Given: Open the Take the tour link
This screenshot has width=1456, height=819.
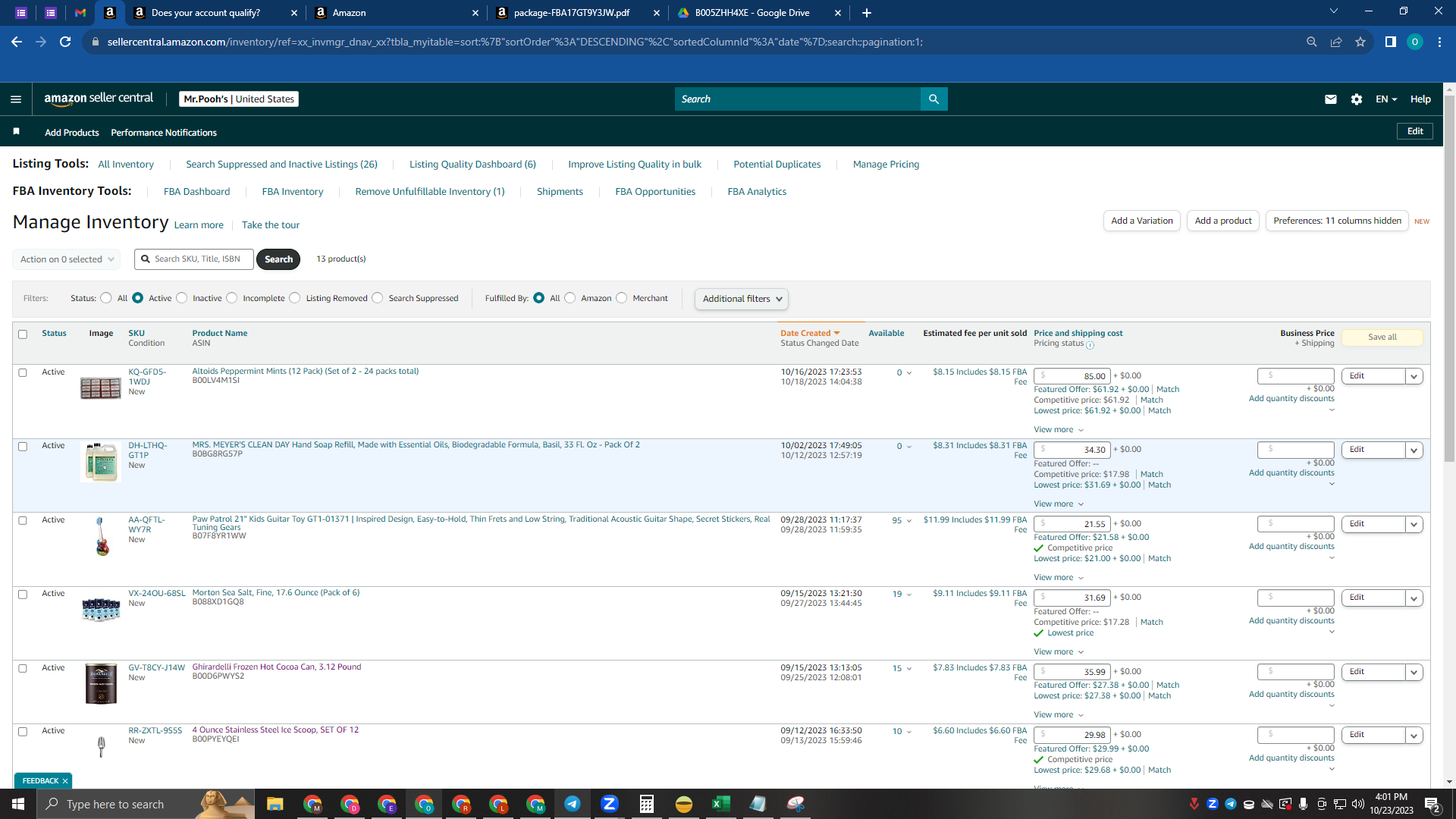Looking at the screenshot, I should (271, 225).
